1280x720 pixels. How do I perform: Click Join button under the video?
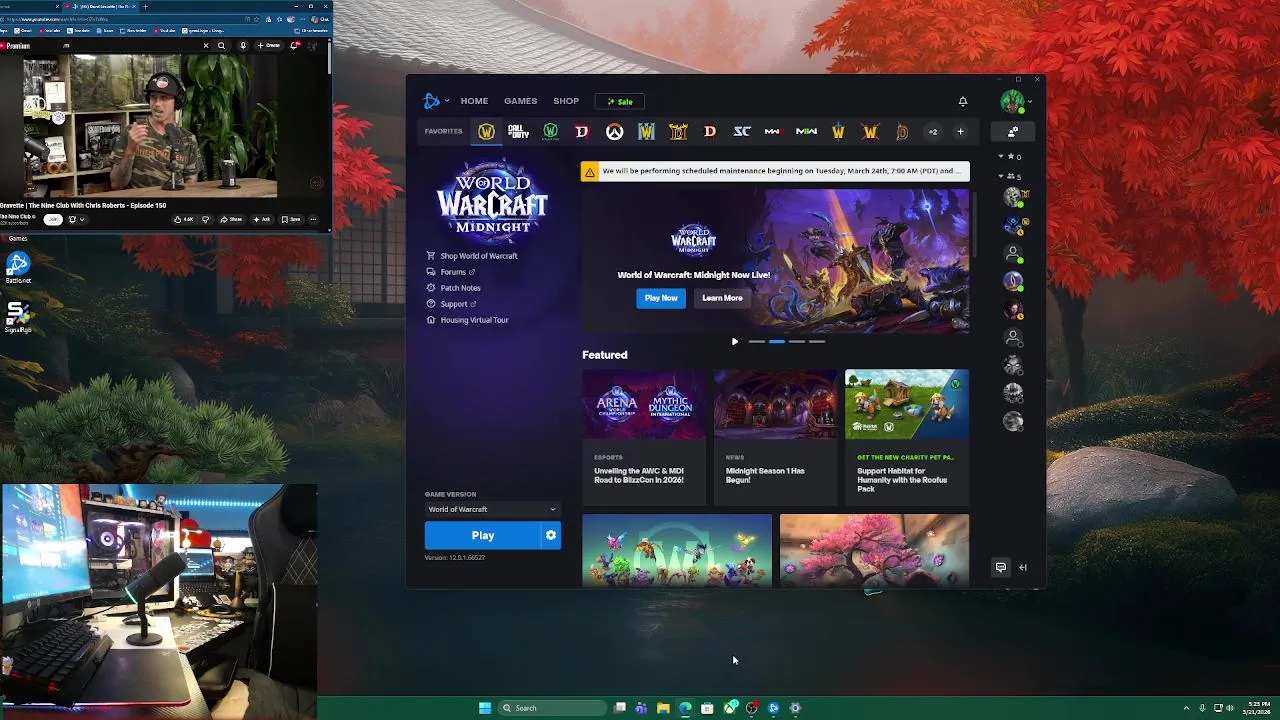tap(53, 219)
